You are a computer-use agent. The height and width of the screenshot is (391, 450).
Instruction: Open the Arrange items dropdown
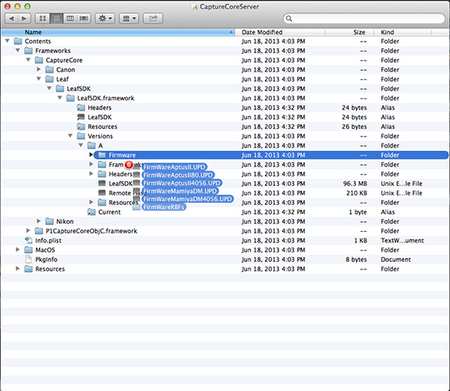129,18
